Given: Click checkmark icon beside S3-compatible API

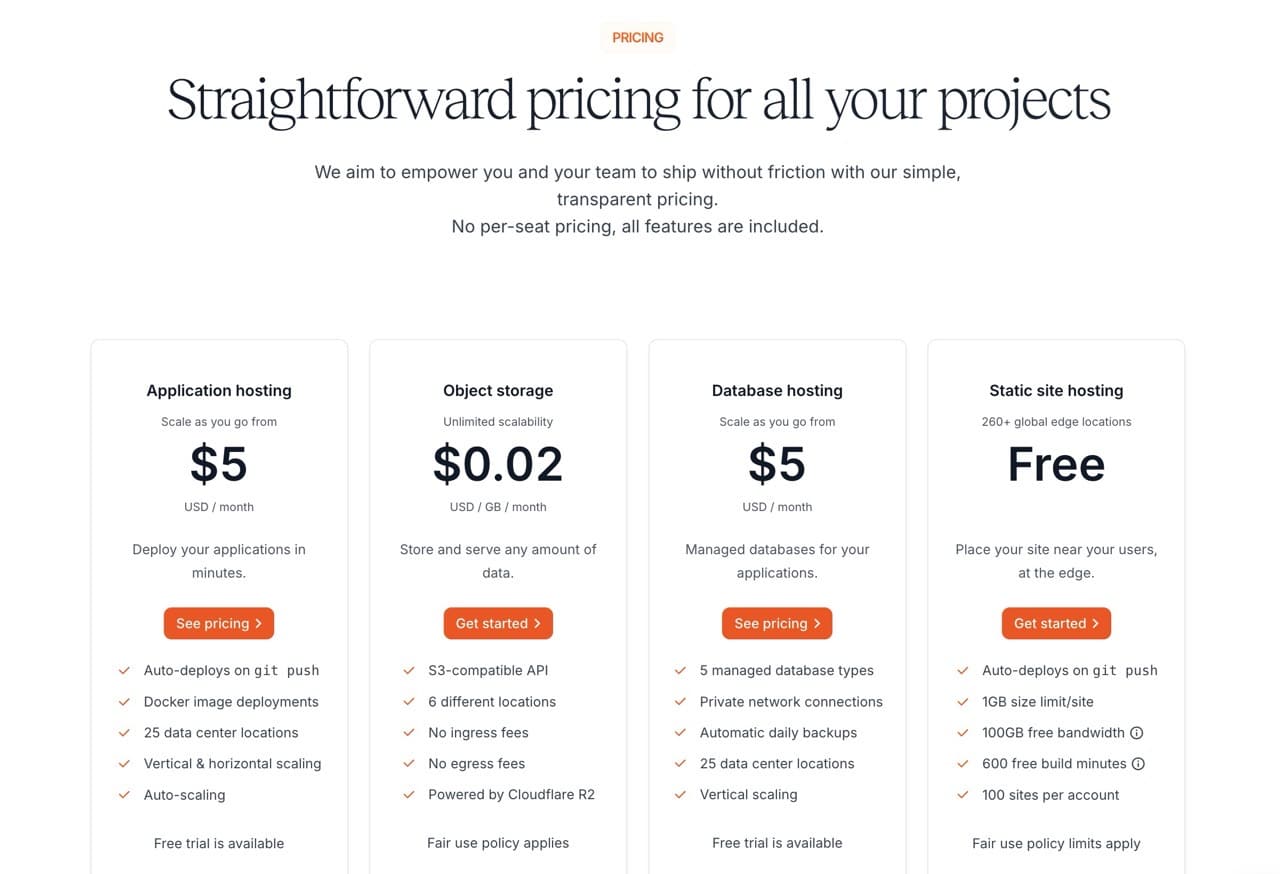Looking at the screenshot, I should [x=409, y=671].
